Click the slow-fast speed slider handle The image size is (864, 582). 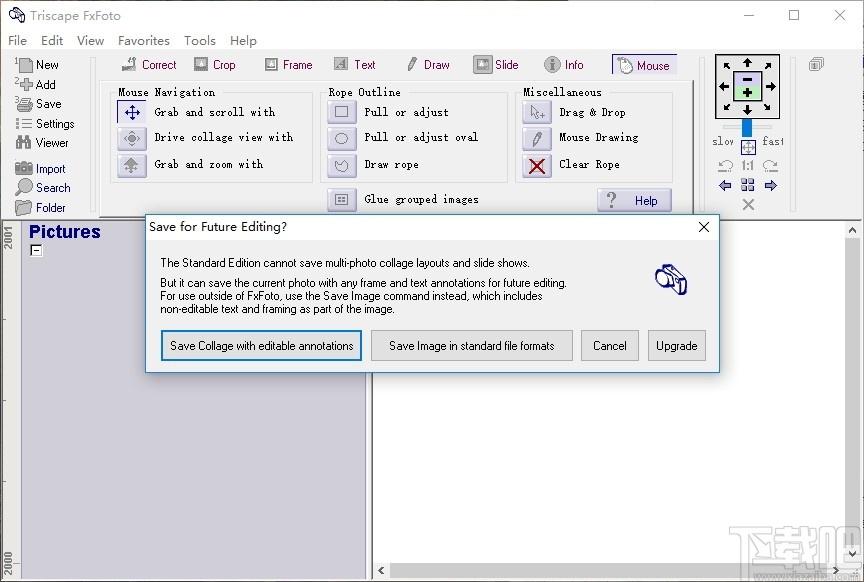747,128
